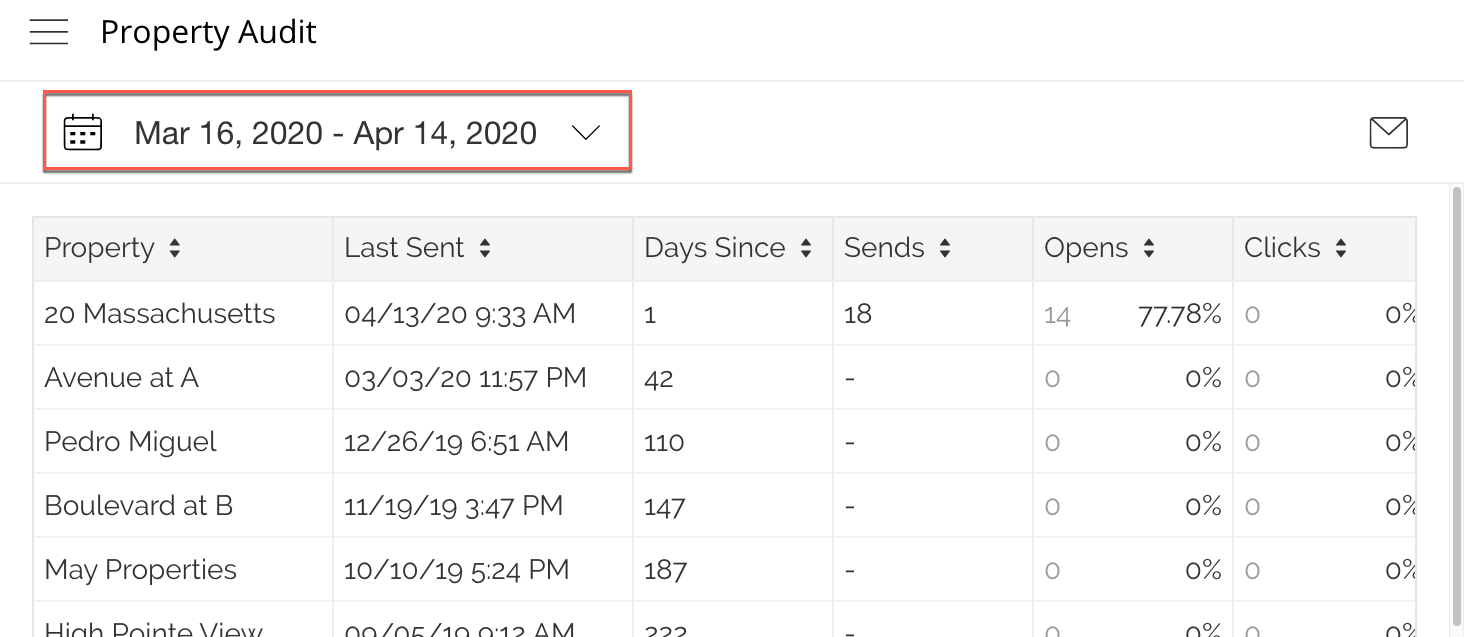Click the Boulevard at B row

click(139, 506)
